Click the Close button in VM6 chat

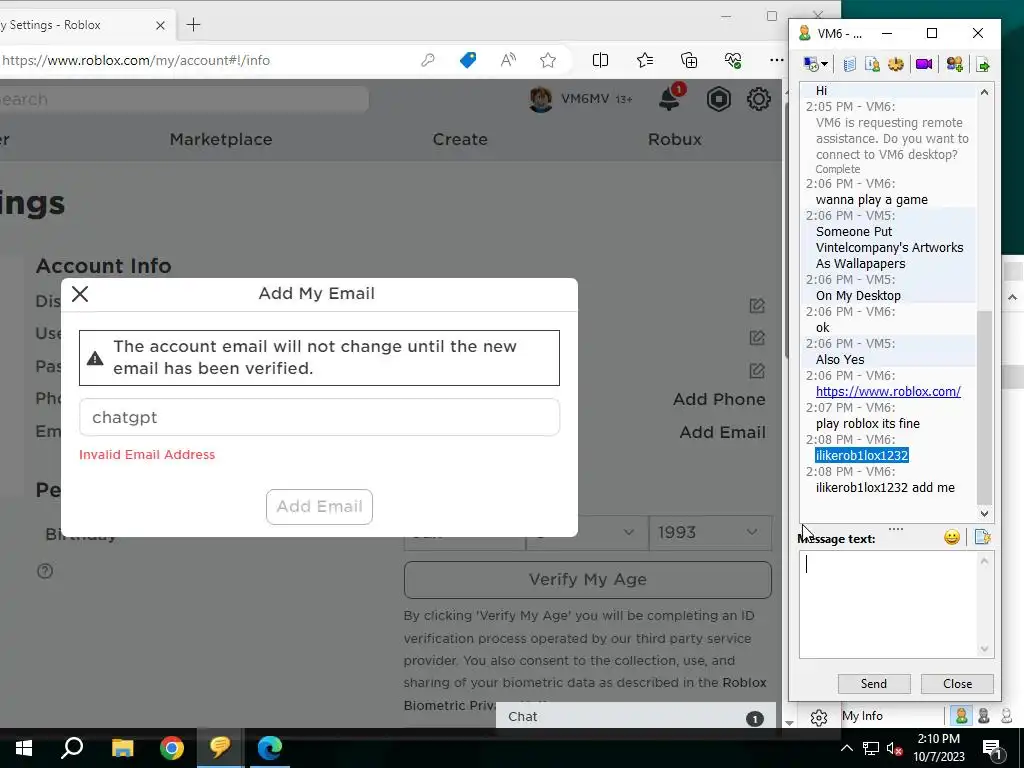click(x=957, y=684)
